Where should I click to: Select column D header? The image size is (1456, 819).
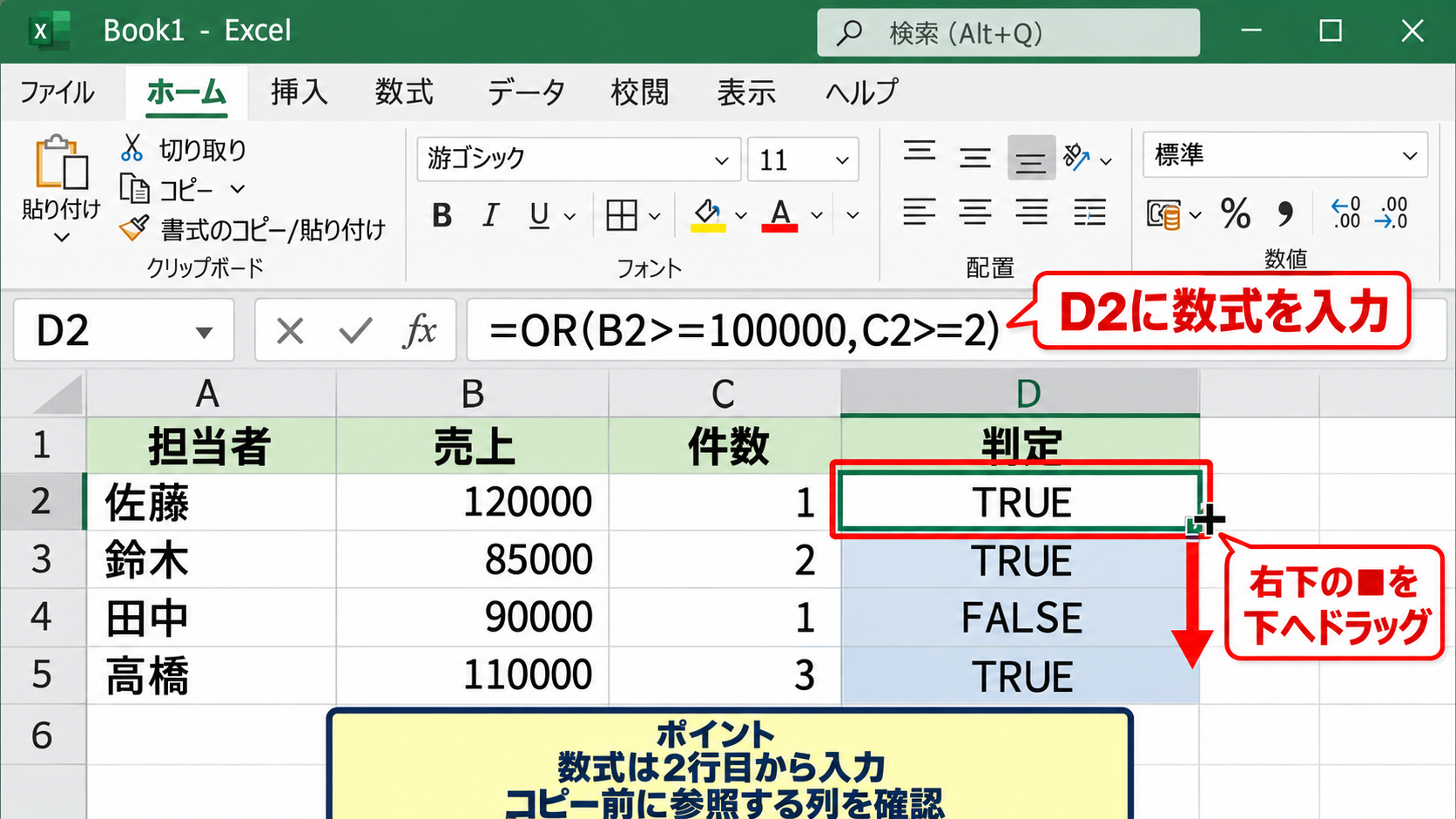click(1020, 393)
